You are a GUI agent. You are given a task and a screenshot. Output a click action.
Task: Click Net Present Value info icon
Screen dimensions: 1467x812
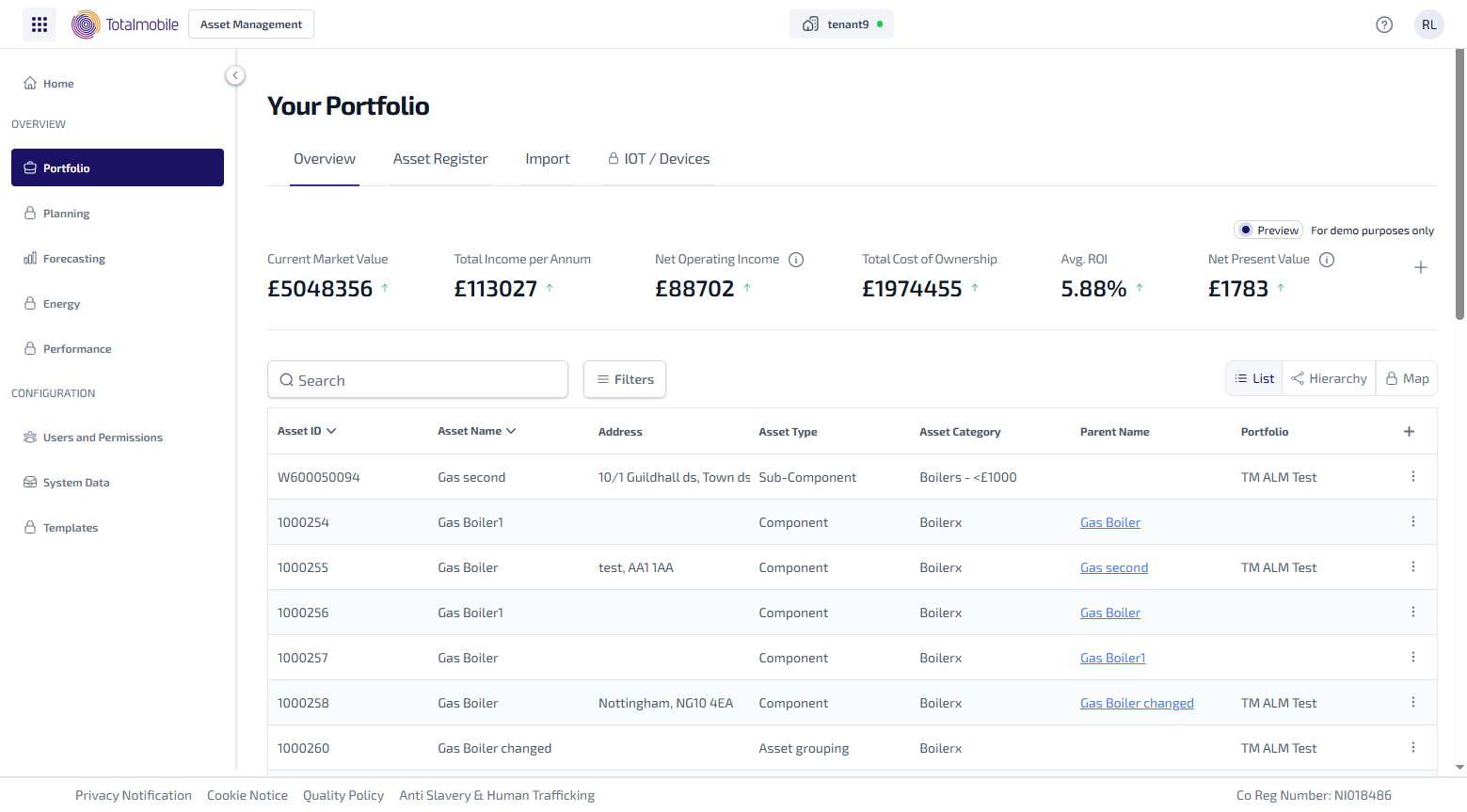(1327, 260)
